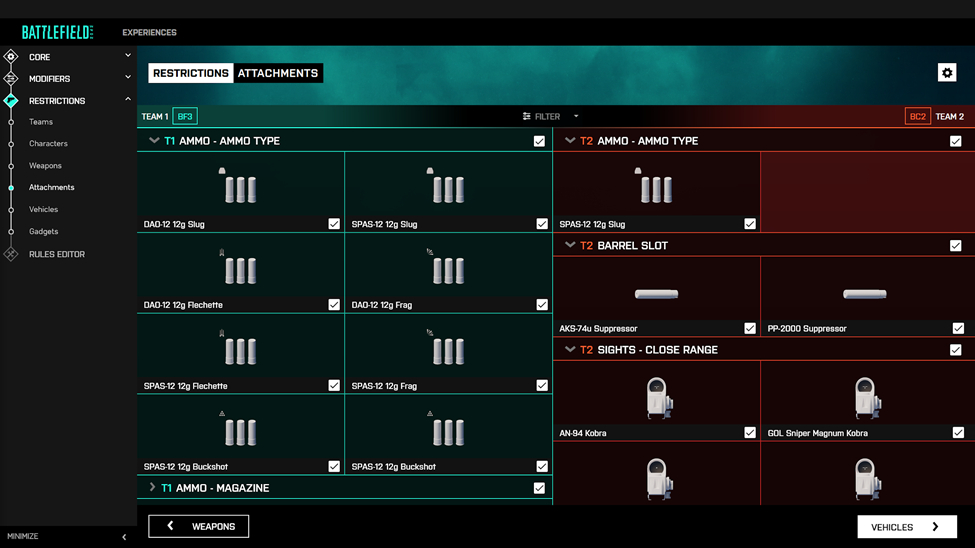Click the filter sliders icon
975x548 pixels.
(x=527, y=117)
